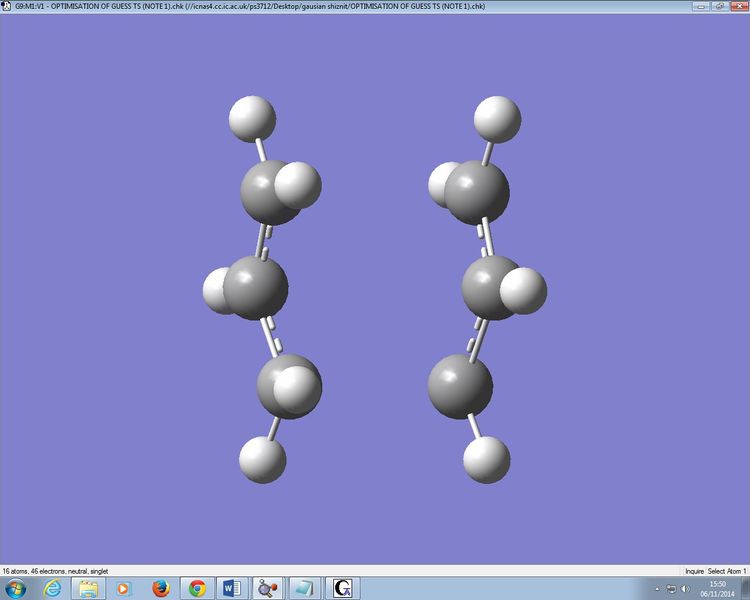The width and height of the screenshot is (750, 600).
Task: Open the network status tray icon
Action: (x=671, y=589)
